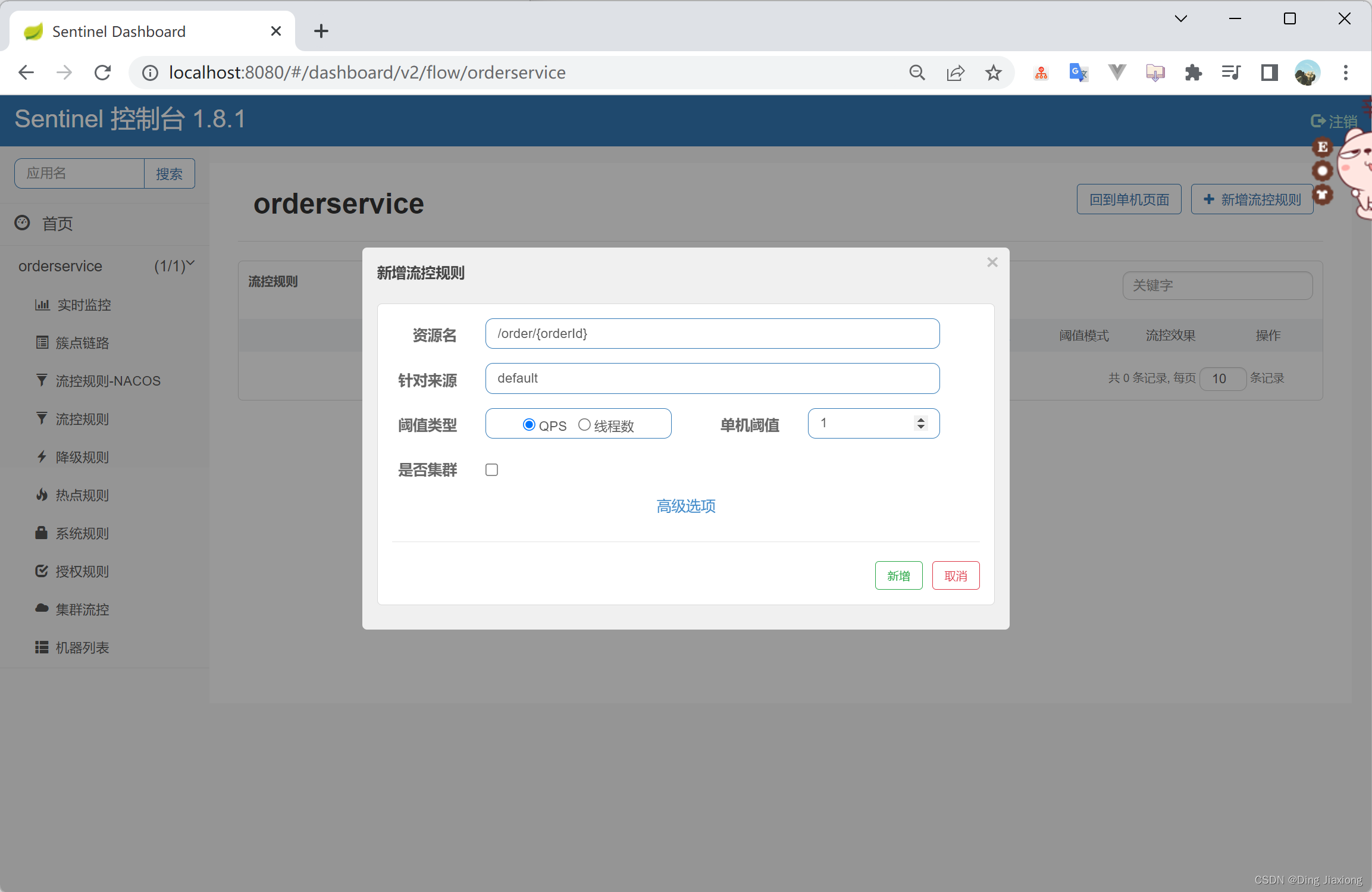Click the red 取消 button
The image size is (1372, 892).
[956, 575]
